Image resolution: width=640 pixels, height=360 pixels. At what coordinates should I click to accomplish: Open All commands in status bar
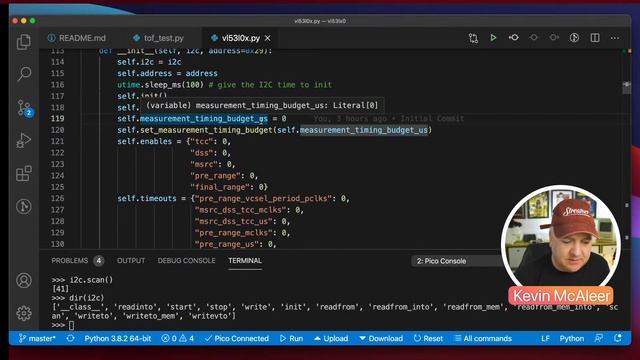483,338
